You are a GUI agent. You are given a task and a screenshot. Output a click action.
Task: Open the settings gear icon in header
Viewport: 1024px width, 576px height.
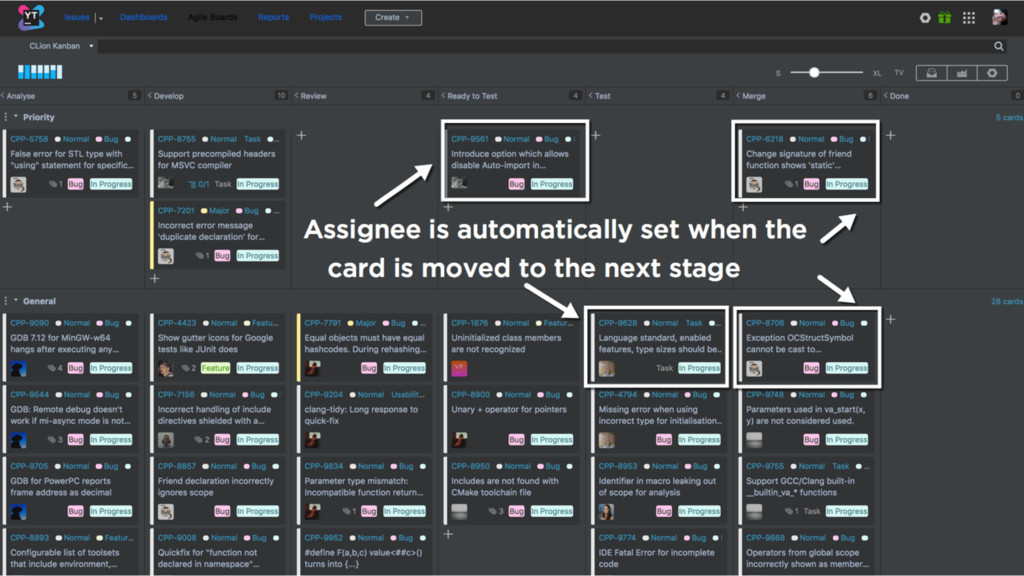[x=925, y=18]
